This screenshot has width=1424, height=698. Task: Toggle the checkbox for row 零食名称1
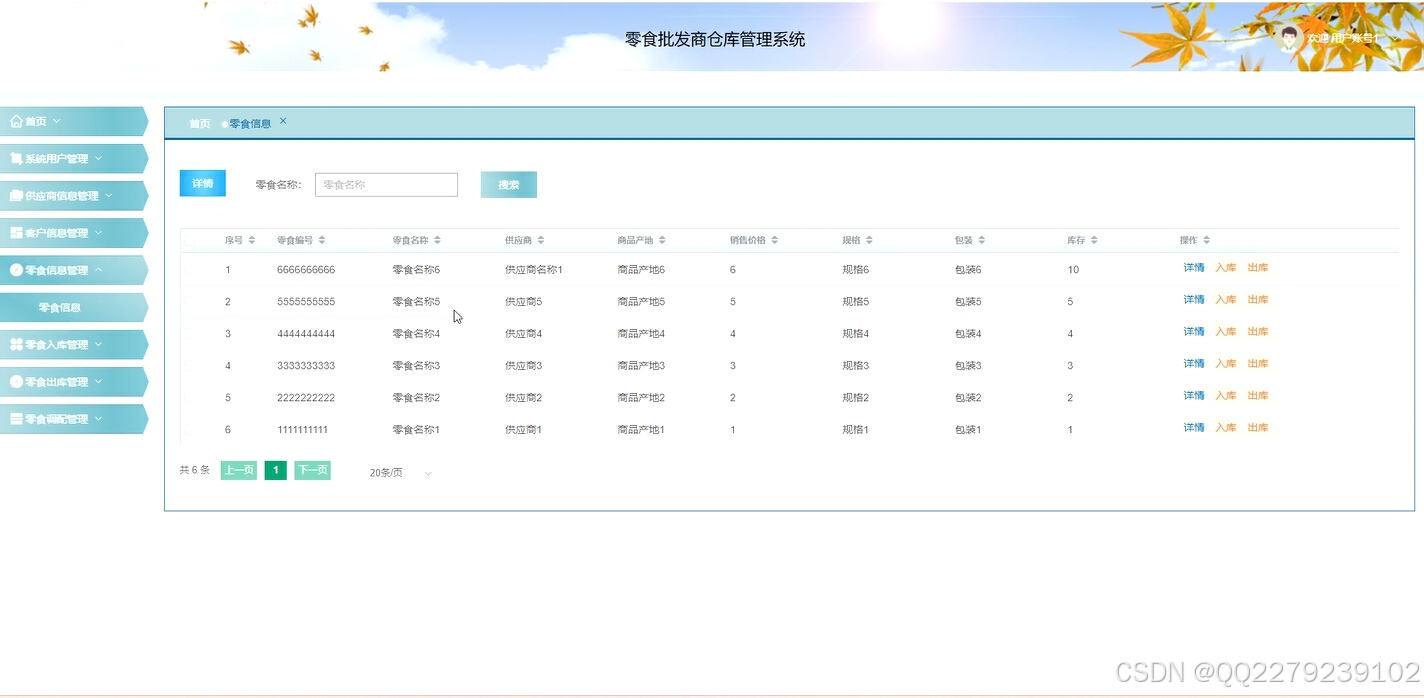coord(190,428)
